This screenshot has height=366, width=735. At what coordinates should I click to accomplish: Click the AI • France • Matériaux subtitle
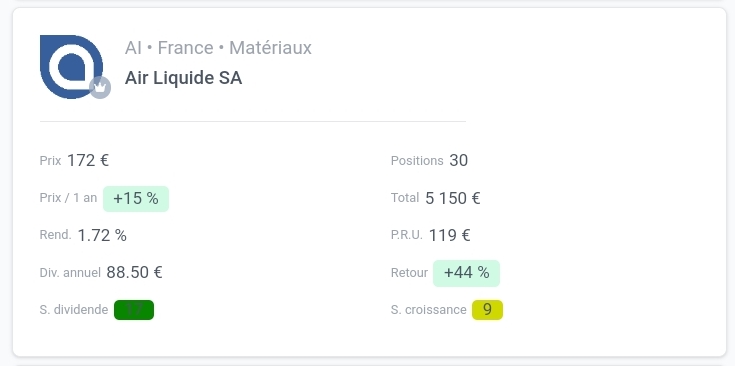(x=218, y=48)
